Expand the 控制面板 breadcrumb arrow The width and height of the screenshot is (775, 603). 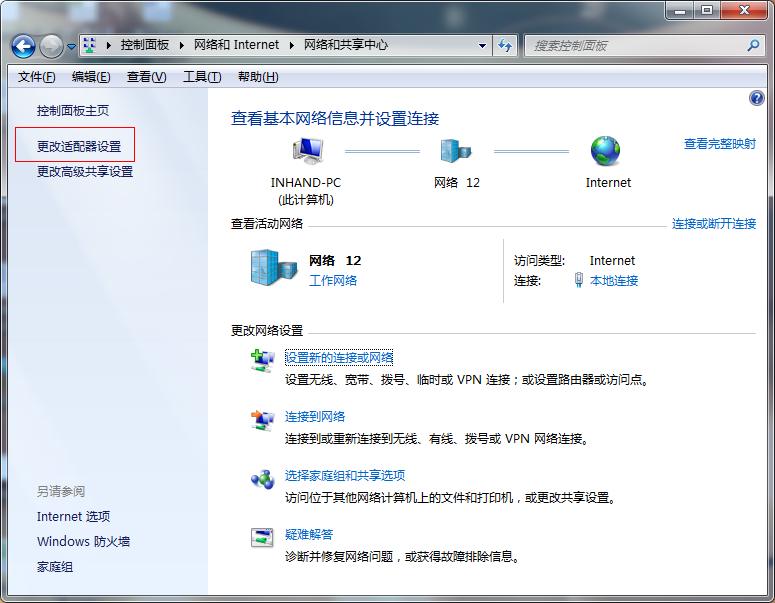tap(181, 46)
